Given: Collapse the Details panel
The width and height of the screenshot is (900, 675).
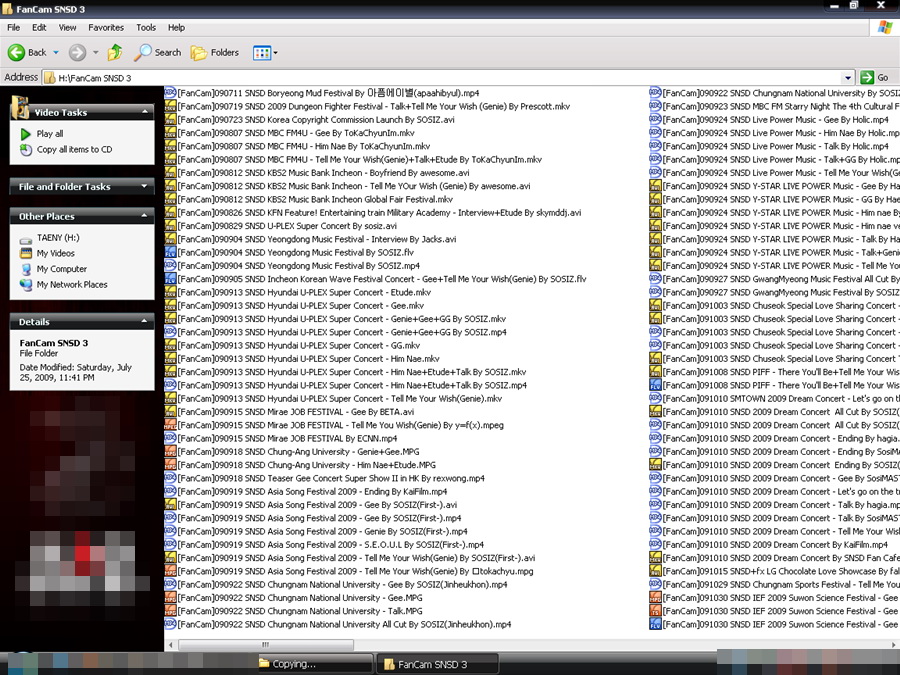Looking at the screenshot, I should 145,321.
